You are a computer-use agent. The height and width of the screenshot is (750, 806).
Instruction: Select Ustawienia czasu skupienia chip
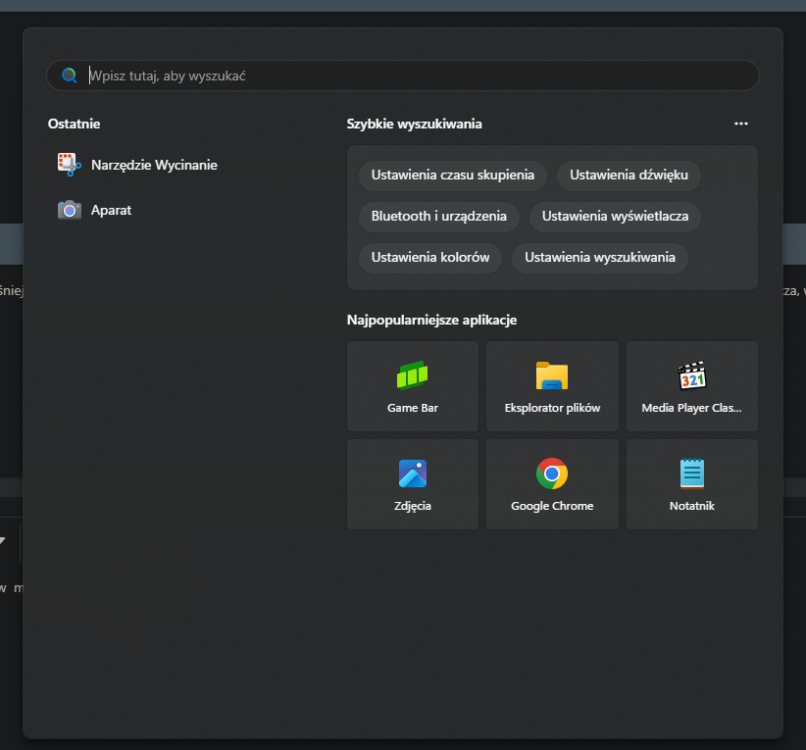click(x=452, y=175)
